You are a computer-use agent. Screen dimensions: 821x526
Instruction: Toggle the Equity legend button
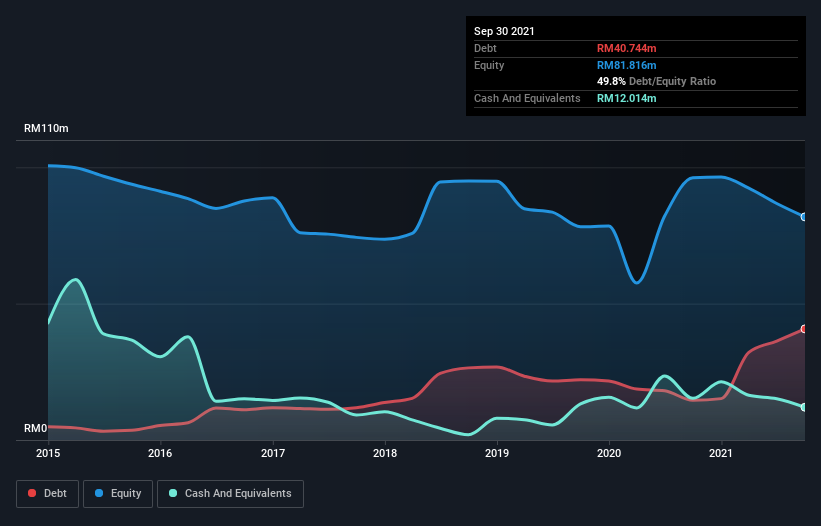[118, 494]
